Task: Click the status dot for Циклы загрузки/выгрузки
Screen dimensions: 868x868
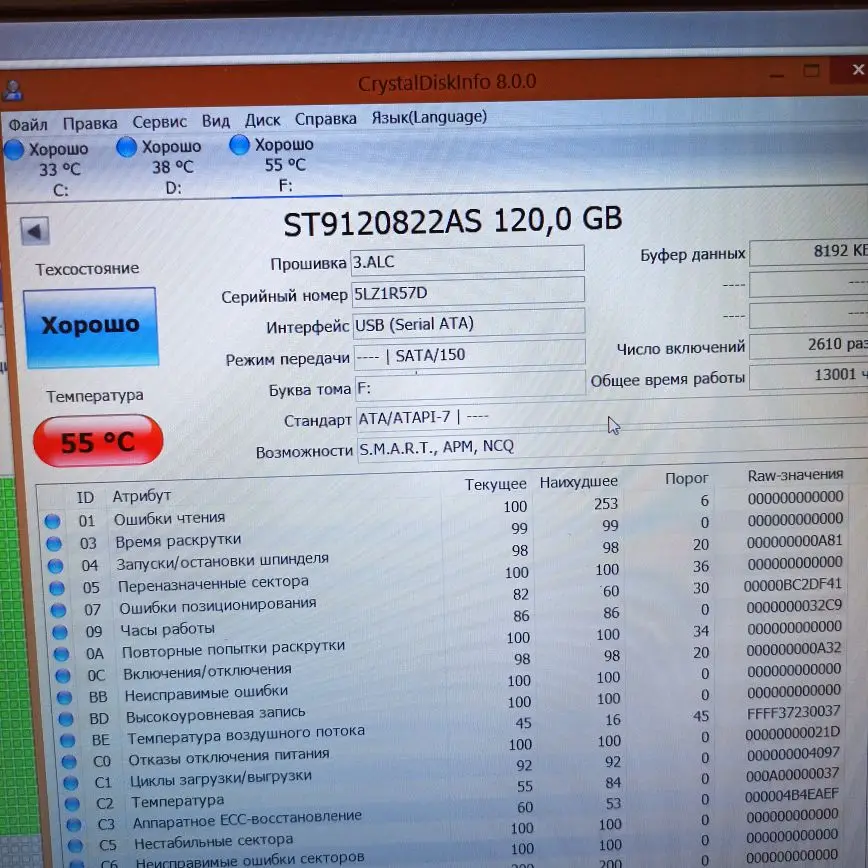Action: (71, 783)
